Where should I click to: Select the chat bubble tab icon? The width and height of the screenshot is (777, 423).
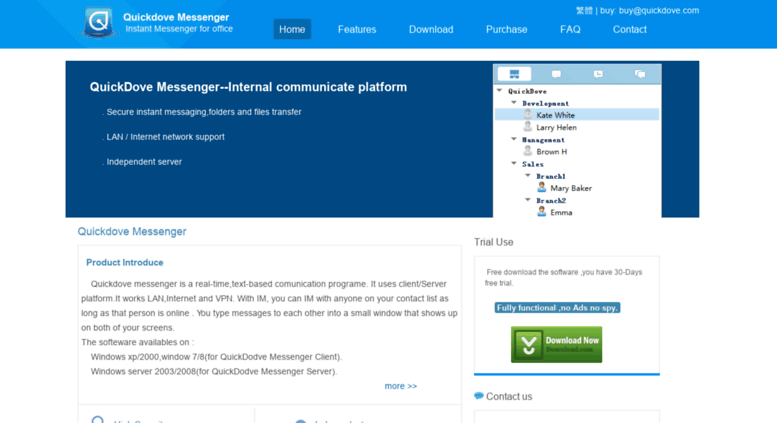click(x=556, y=74)
